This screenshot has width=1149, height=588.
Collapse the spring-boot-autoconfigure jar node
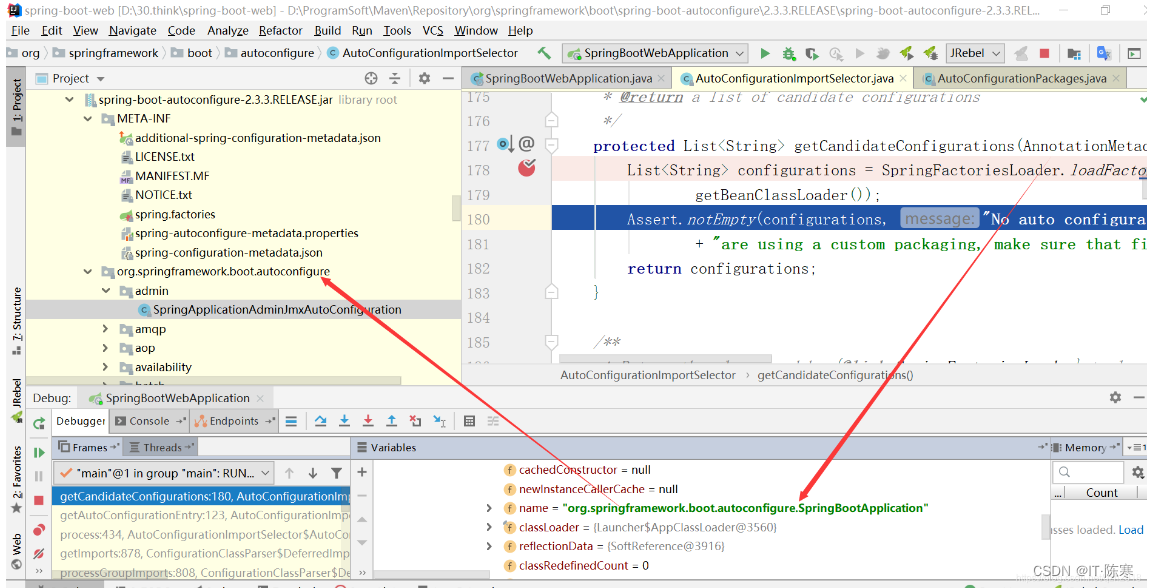coord(70,100)
